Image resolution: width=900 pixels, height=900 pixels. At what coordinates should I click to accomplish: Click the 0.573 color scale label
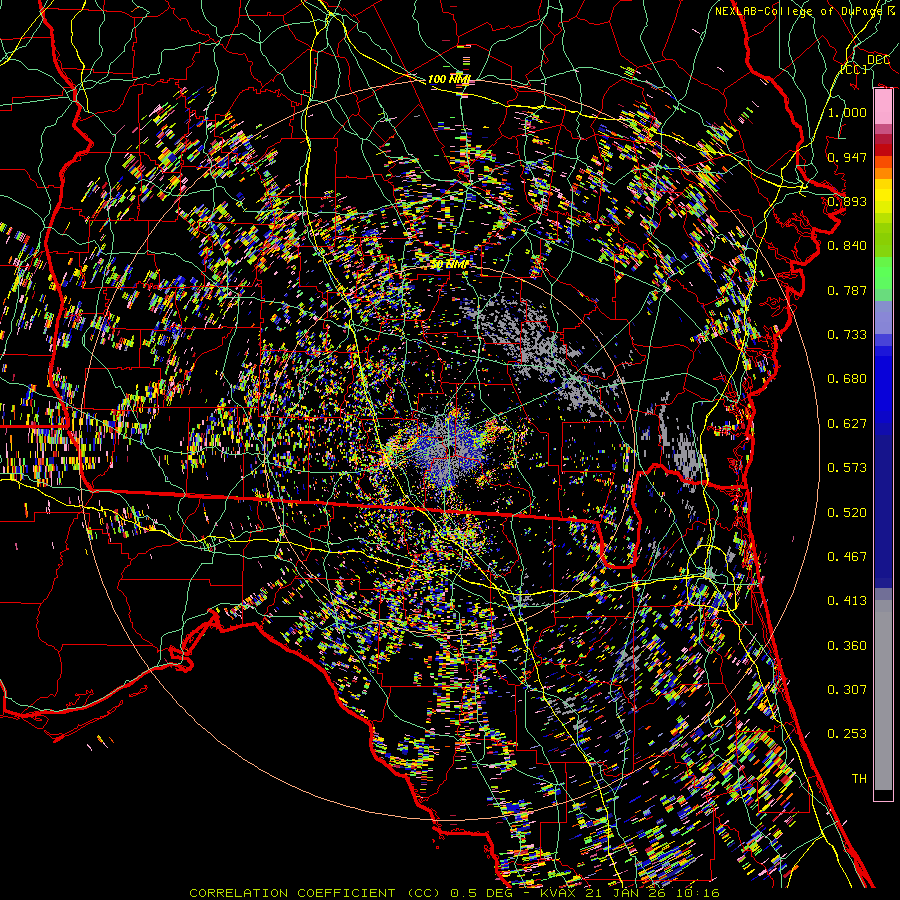click(x=847, y=468)
